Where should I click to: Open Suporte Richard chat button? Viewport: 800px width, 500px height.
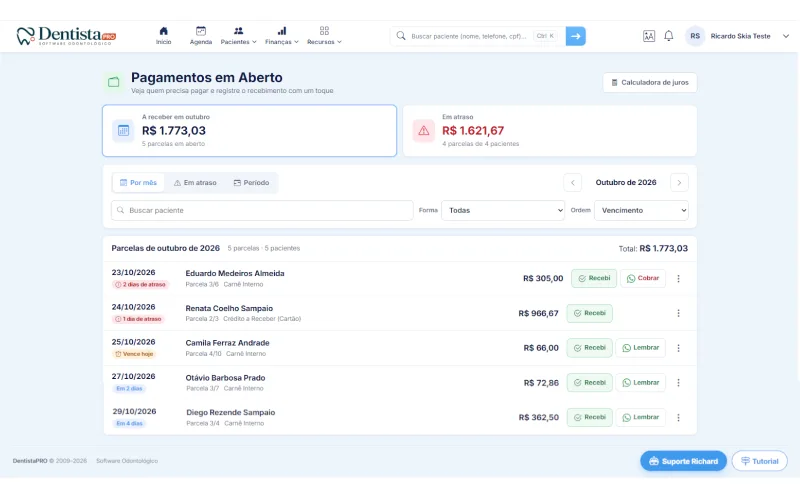click(x=683, y=461)
